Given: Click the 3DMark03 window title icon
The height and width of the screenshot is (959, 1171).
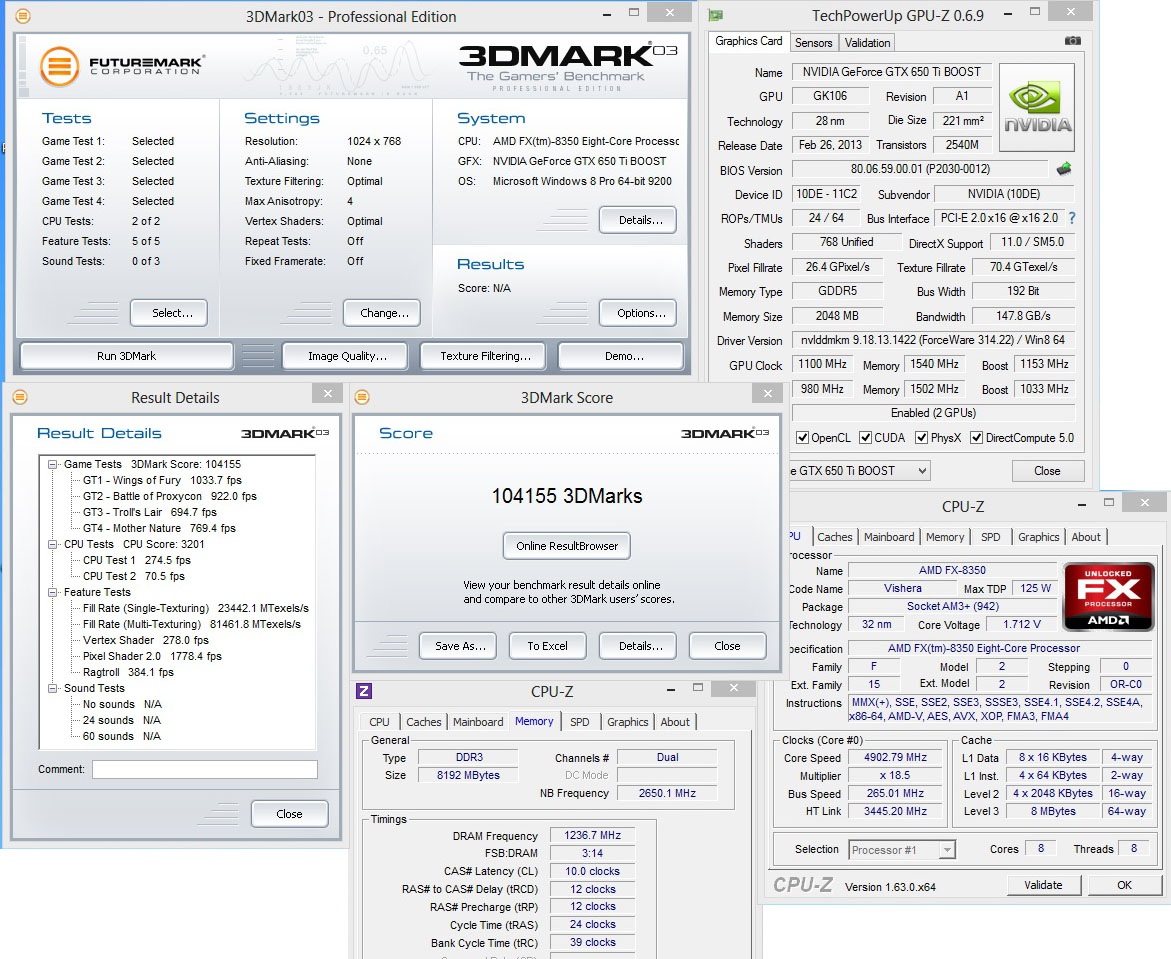Looking at the screenshot, I should tap(23, 16).
